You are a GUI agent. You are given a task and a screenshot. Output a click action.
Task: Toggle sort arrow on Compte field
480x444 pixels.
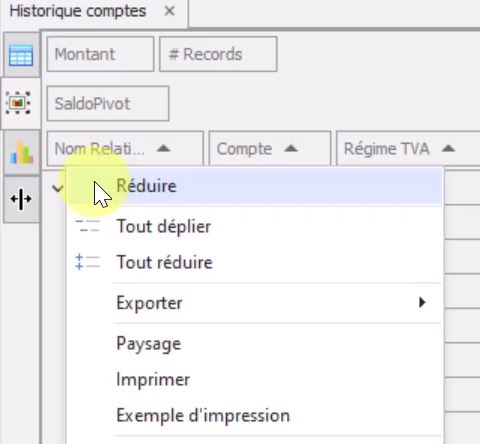pyautogui.click(x=291, y=148)
